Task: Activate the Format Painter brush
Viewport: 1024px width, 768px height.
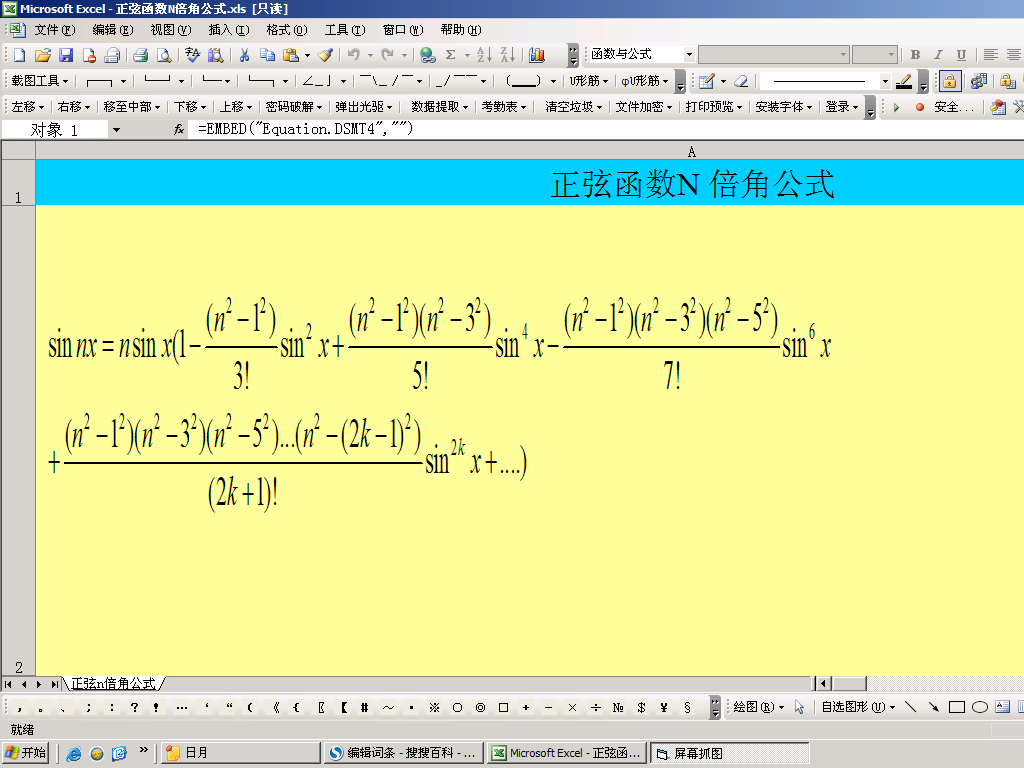Action: pos(326,55)
